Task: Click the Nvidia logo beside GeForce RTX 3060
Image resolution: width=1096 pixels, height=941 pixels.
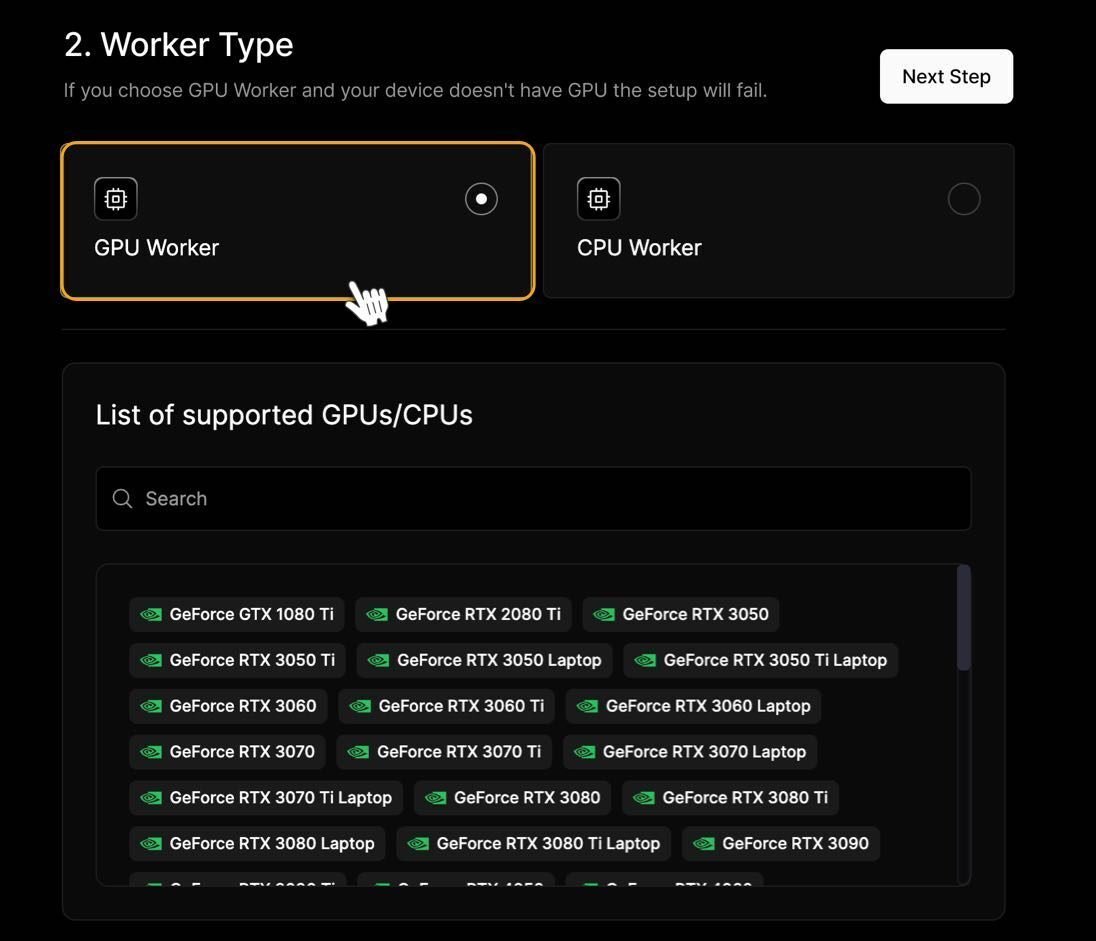Action: (151, 706)
